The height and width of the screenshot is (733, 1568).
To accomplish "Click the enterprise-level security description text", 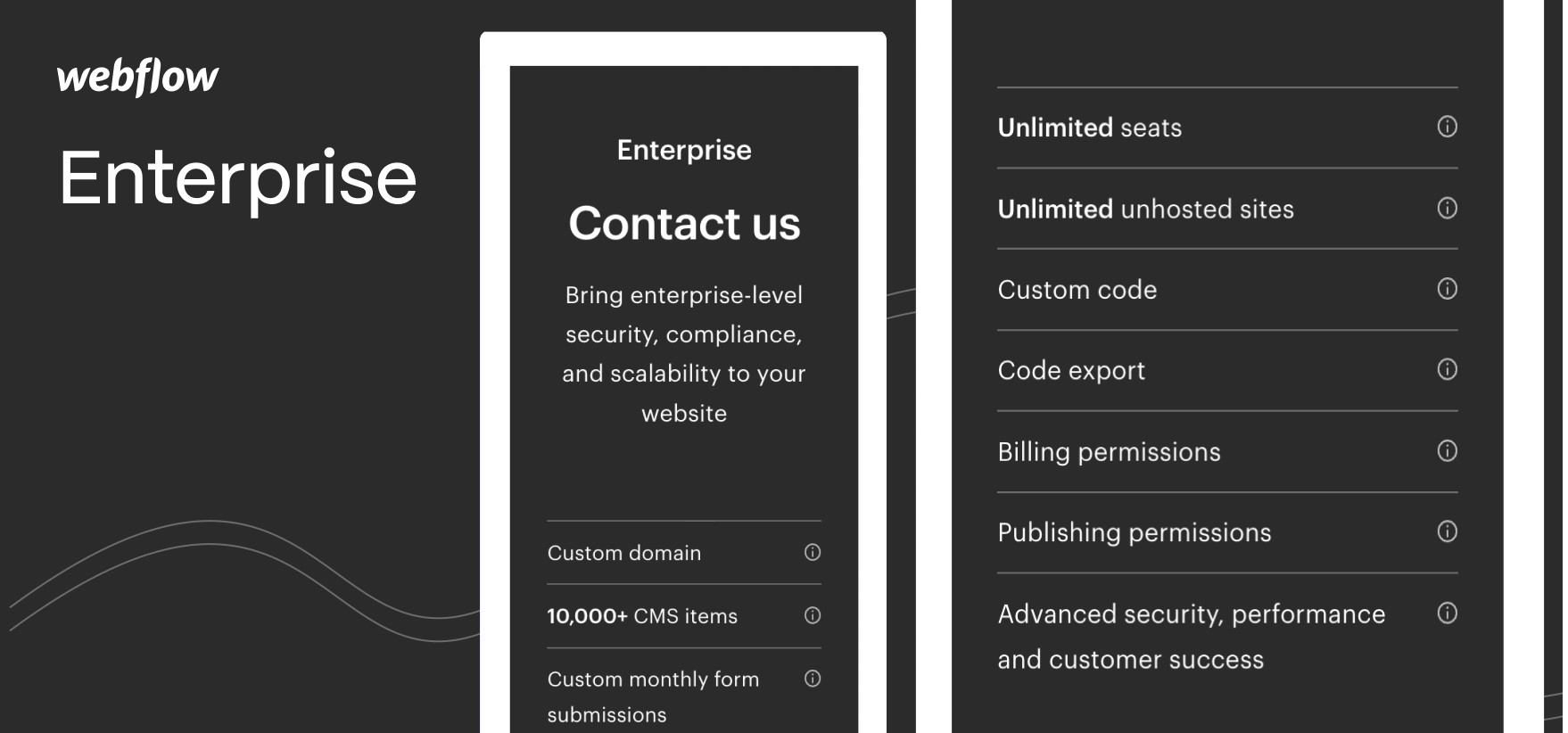I will point(683,354).
